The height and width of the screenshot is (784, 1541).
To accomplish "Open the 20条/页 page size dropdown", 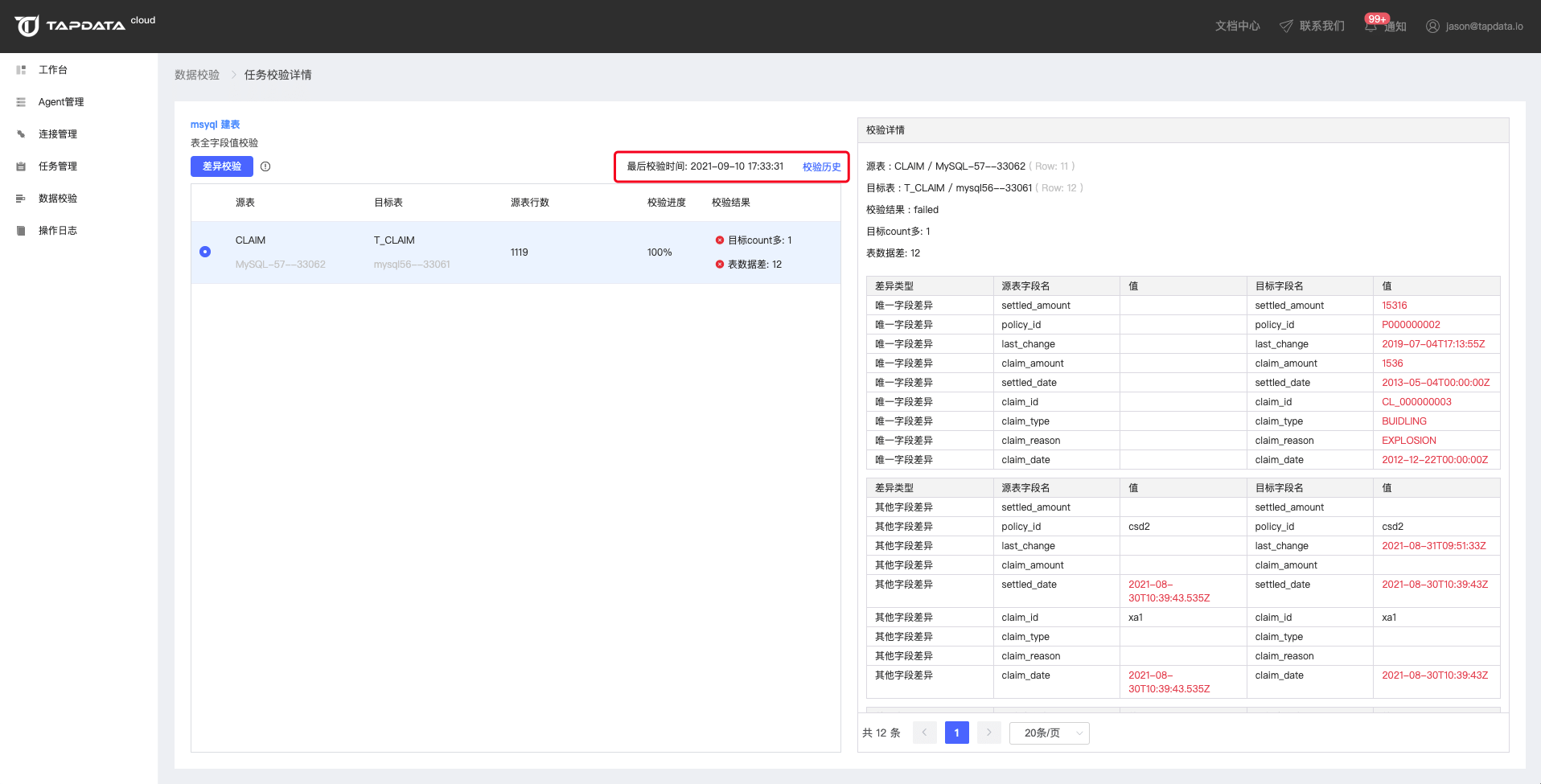I will 1049,733.
